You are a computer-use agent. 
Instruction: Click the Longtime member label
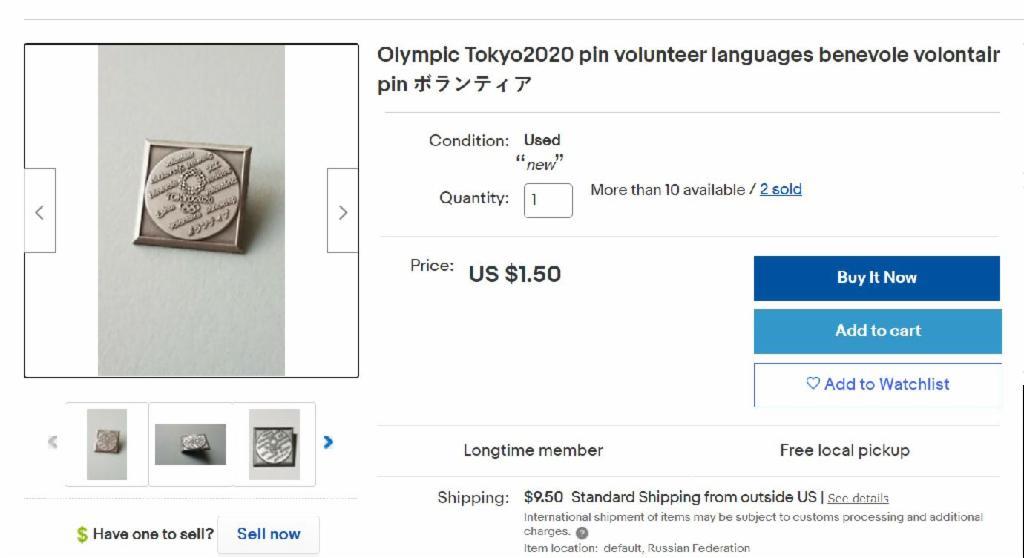(533, 450)
